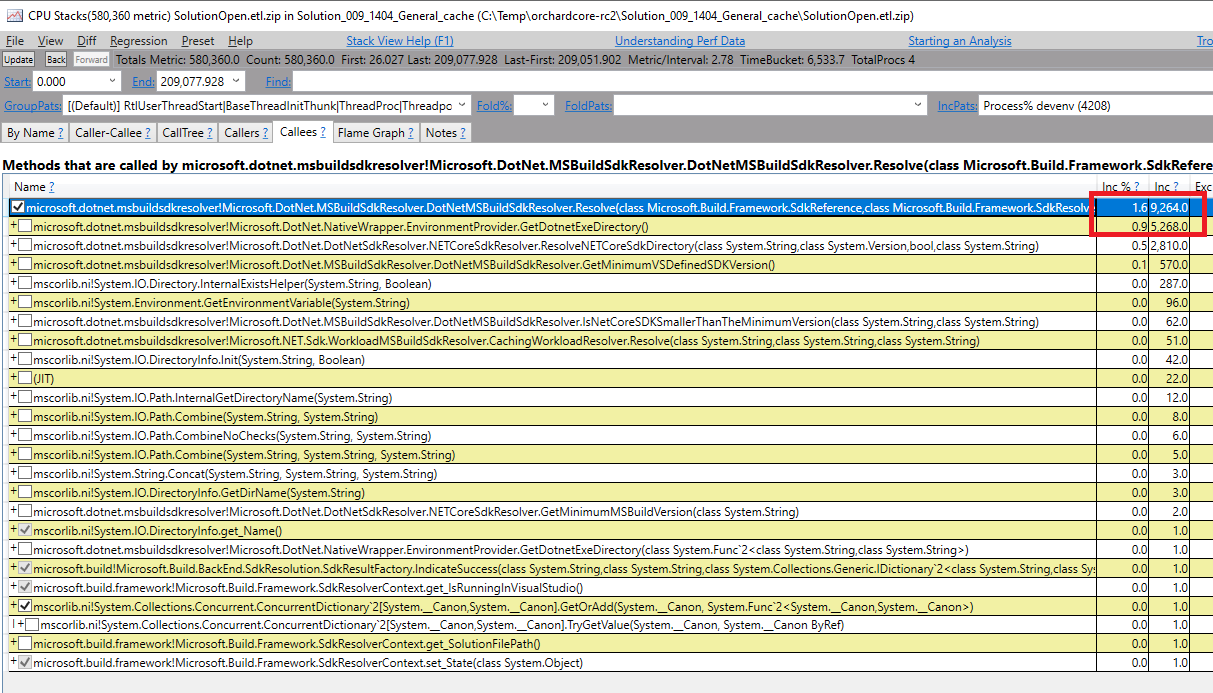Click the Callees tab help question mark
The height and width of the screenshot is (693, 1213).
coord(322,132)
